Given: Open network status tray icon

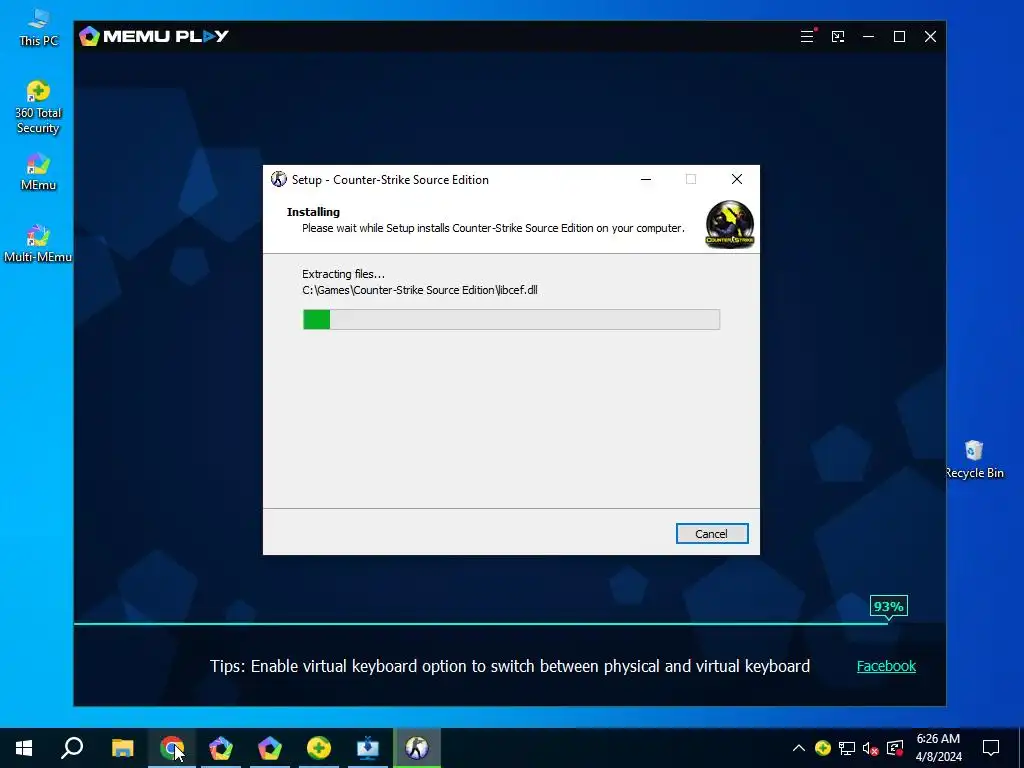Looking at the screenshot, I should pyautogui.click(x=847, y=748).
